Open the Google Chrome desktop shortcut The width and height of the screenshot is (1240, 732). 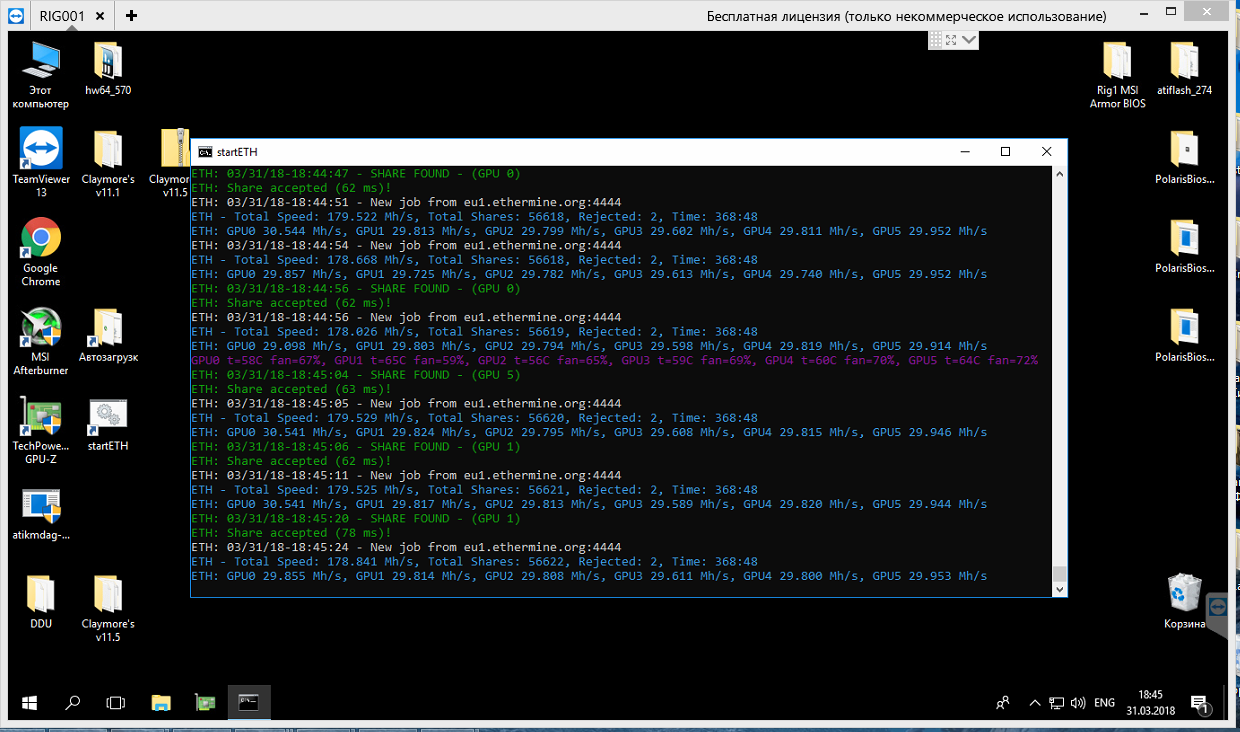pyautogui.click(x=41, y=238)
